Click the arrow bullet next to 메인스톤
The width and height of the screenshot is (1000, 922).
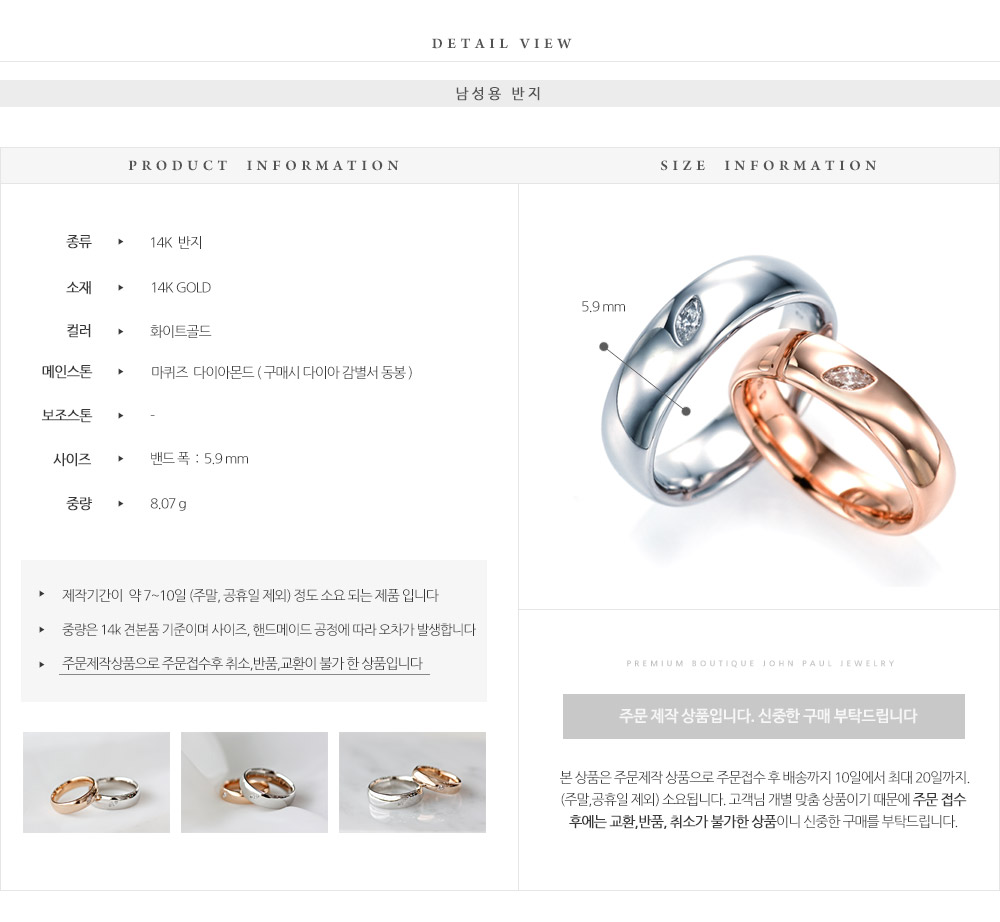coord(121,372)
